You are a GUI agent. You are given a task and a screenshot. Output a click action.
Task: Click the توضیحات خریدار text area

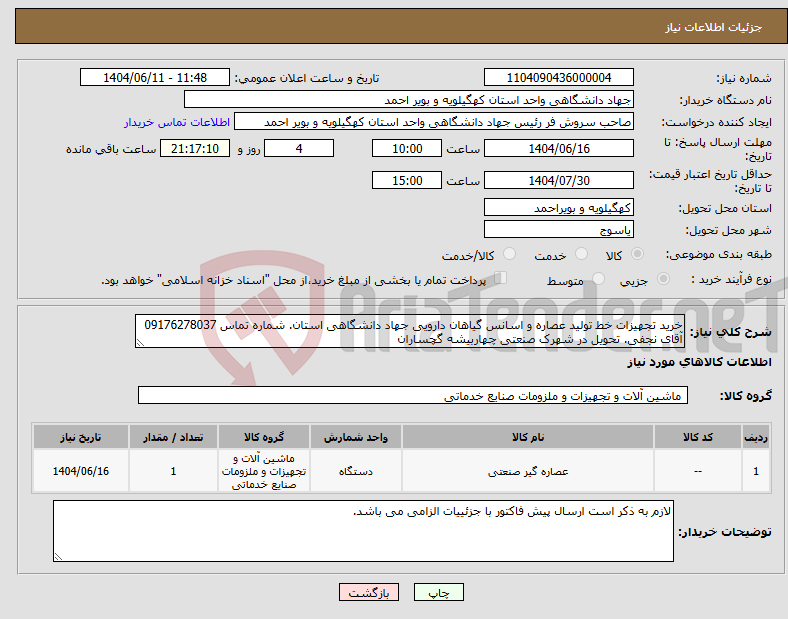click(x=363, y=531)
